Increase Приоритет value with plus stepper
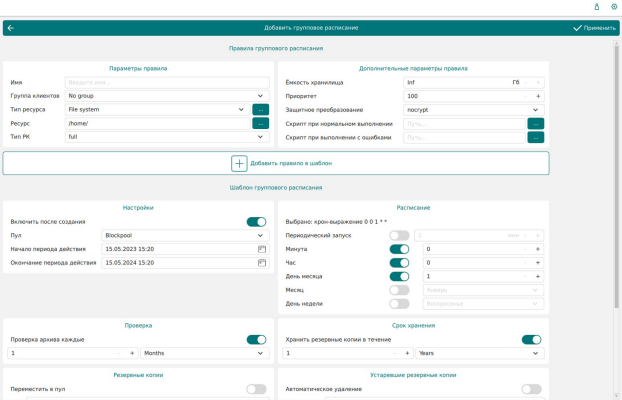The height and width of the screenshot is (400, 622). tap(538, 96)
